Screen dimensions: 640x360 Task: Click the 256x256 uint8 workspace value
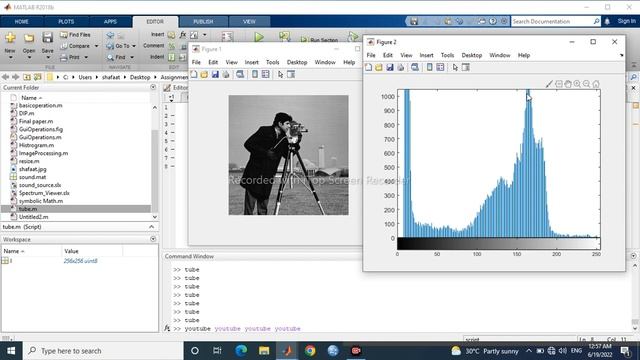[x=80, y=261]
